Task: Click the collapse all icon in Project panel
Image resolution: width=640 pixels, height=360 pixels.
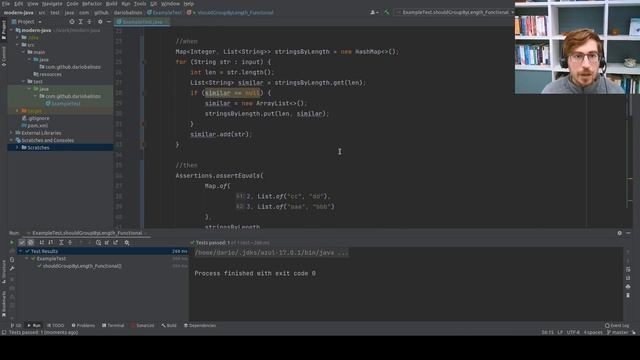Action: pos(89,22)
